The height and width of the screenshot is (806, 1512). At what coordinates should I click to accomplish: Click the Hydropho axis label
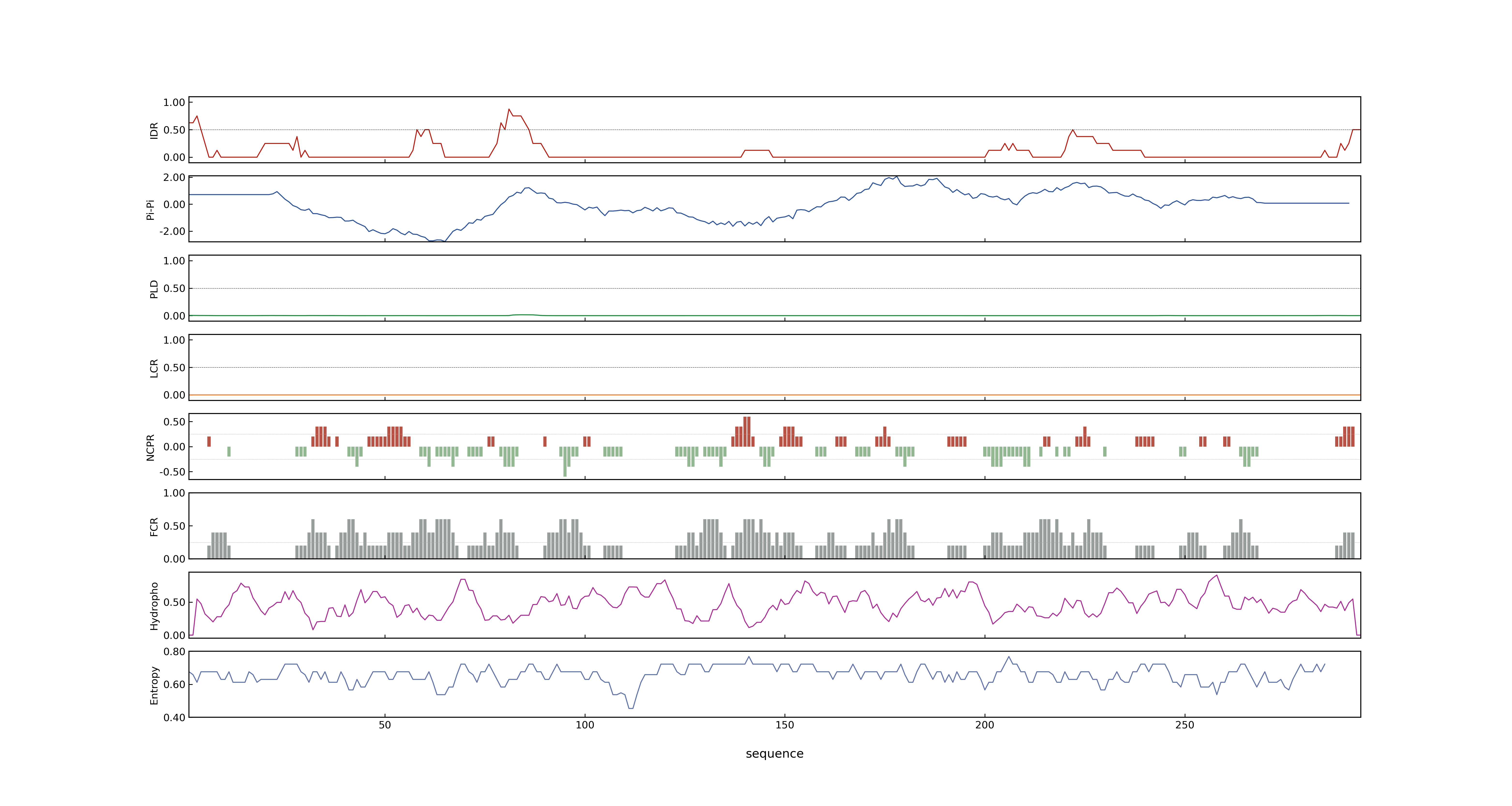pos(154,606)
